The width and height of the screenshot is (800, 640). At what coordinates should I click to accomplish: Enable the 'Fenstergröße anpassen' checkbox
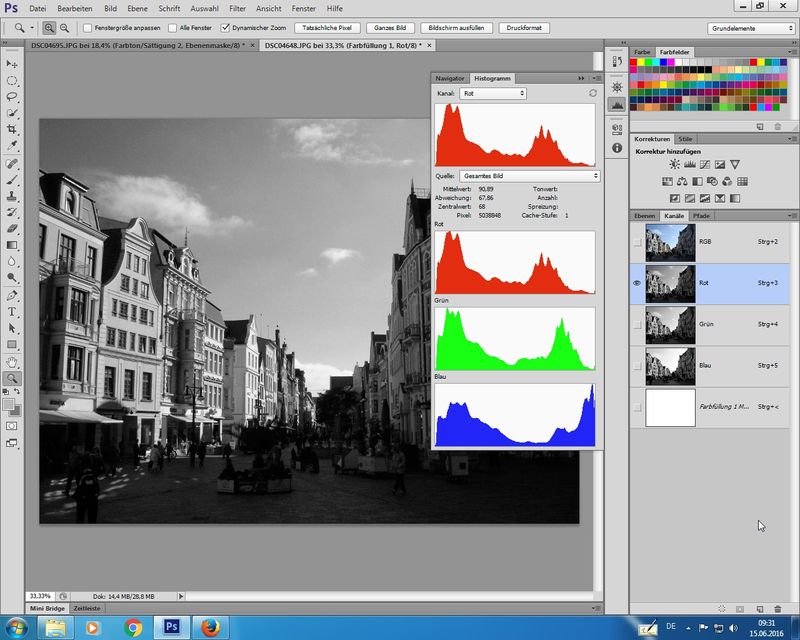tap(88, 28)
